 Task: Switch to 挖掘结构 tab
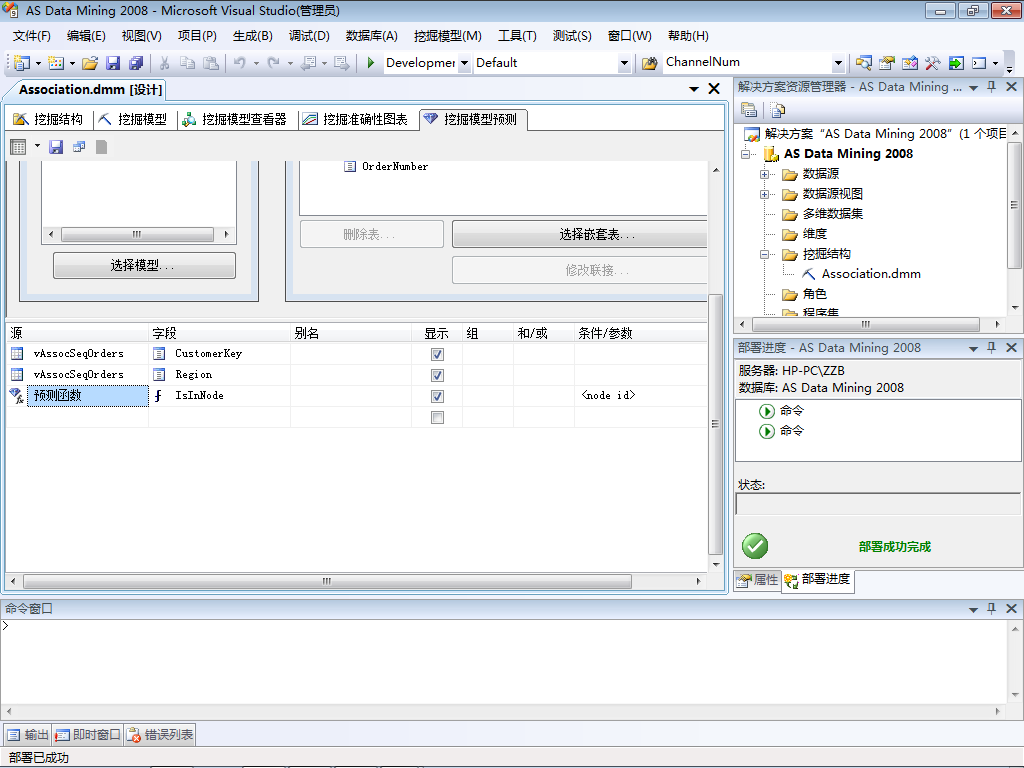click(x=49, y=119)
